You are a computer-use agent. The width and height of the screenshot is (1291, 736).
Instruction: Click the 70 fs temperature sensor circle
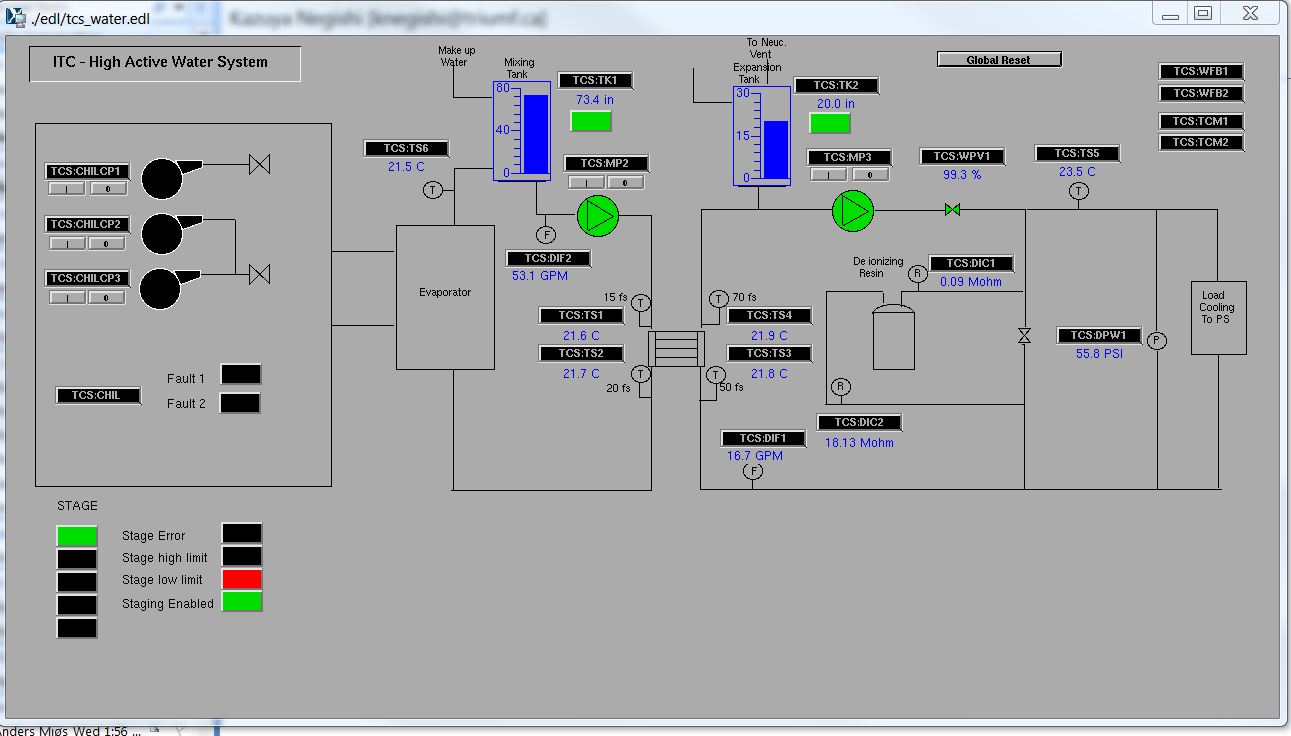click(718, 299)
